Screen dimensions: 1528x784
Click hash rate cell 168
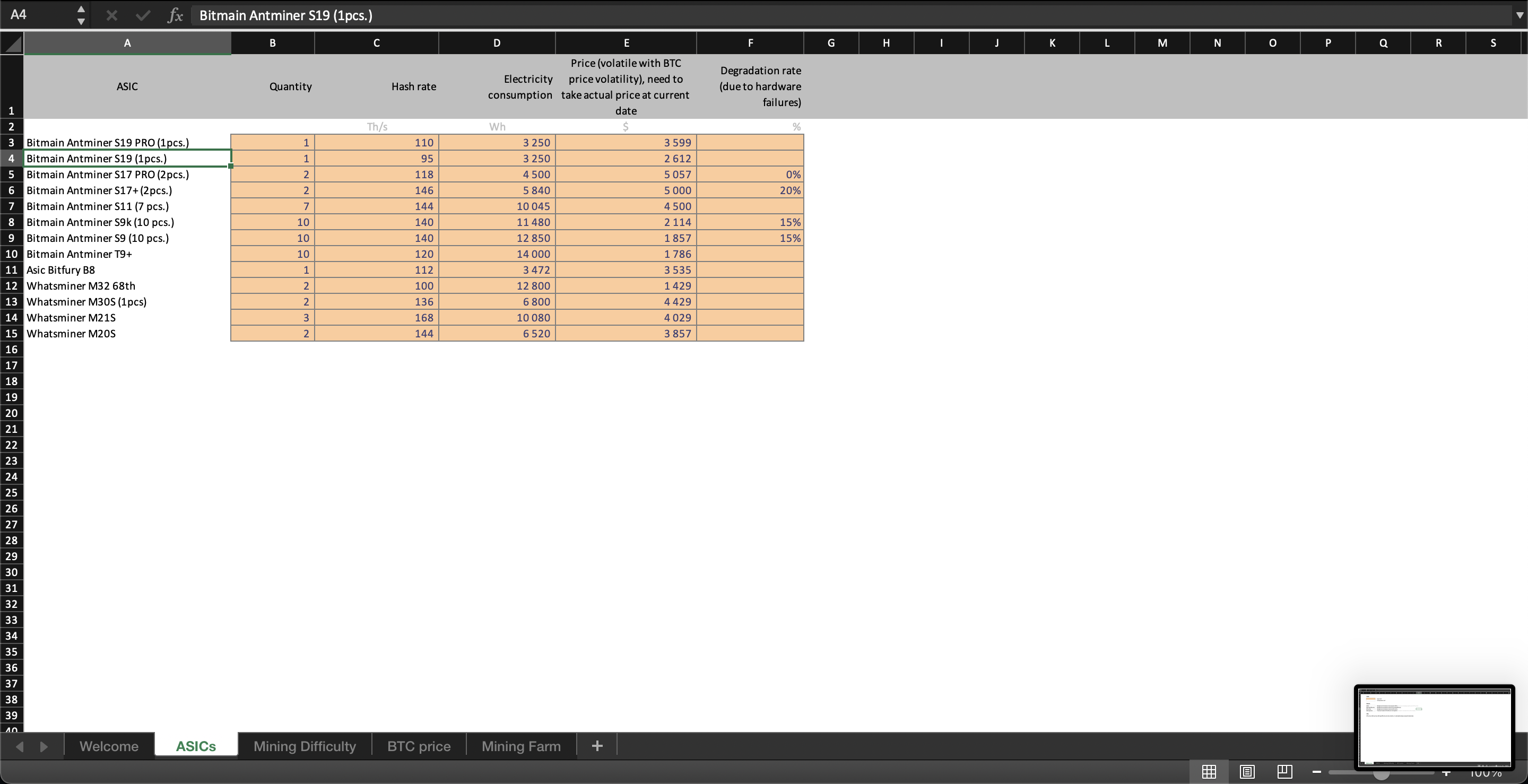point(376,318)
